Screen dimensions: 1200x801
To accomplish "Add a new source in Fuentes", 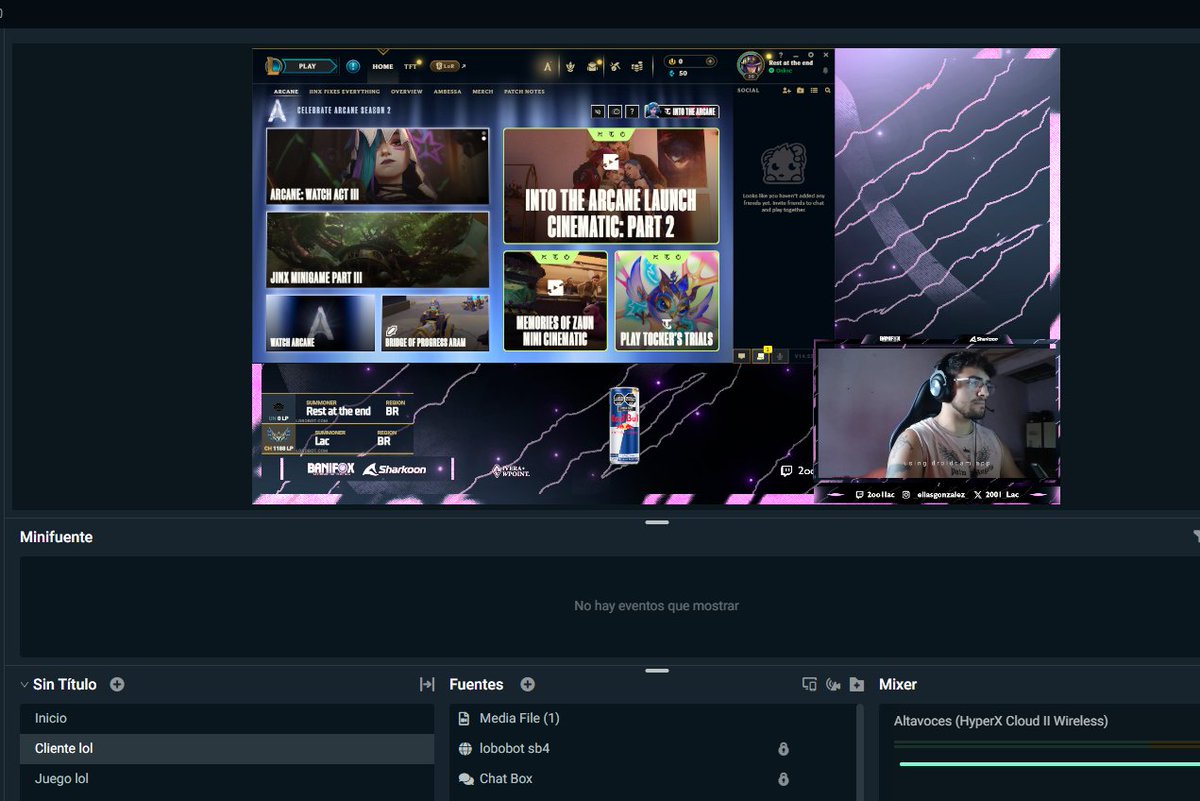I will (x=528, y=685).
